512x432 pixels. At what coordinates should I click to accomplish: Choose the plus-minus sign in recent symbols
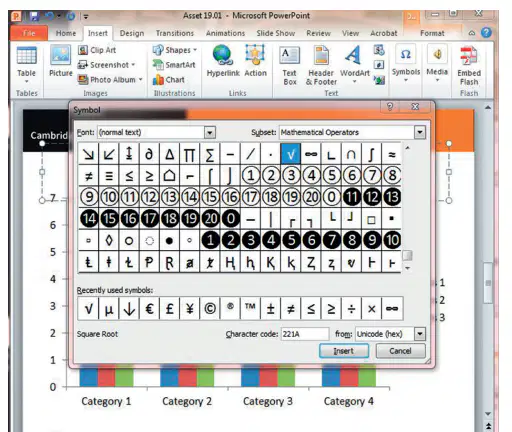point(270,308)
